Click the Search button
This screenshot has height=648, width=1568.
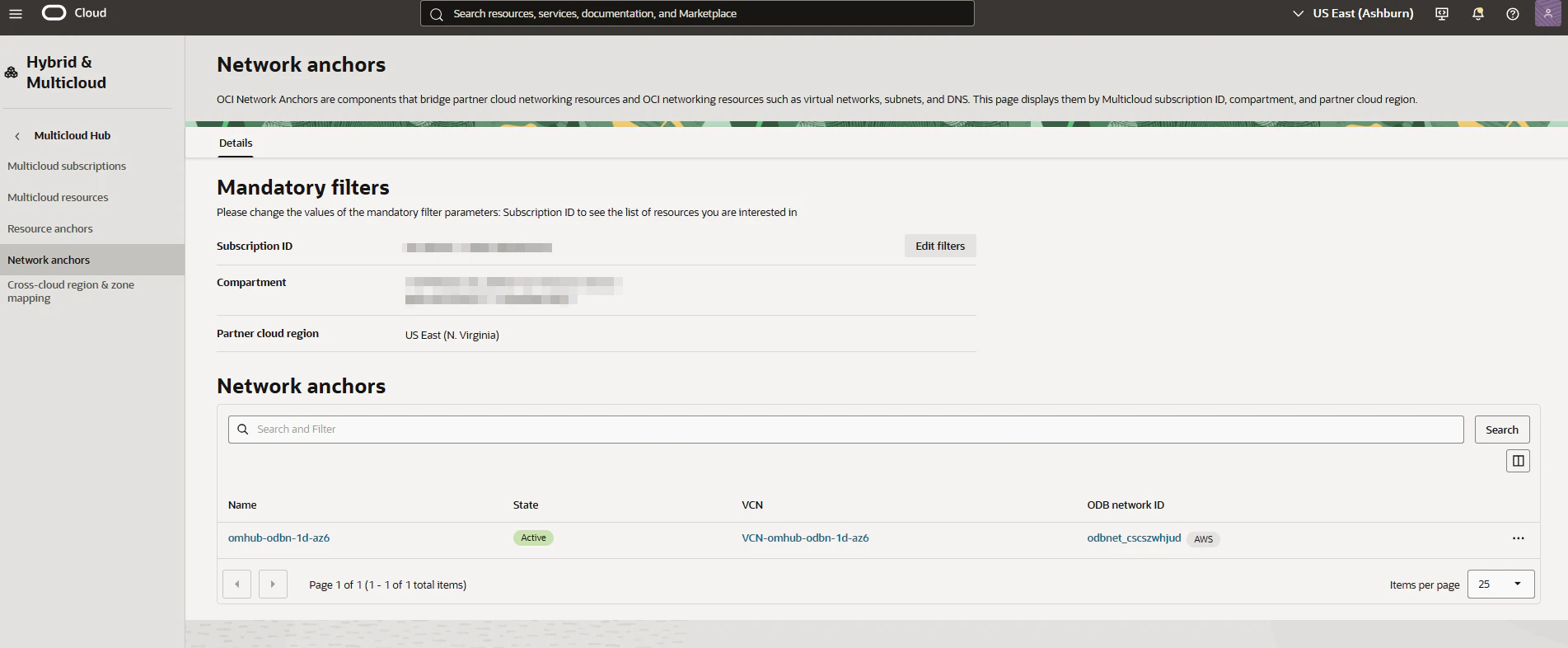pyautogui.click(x=1502, y=430)
